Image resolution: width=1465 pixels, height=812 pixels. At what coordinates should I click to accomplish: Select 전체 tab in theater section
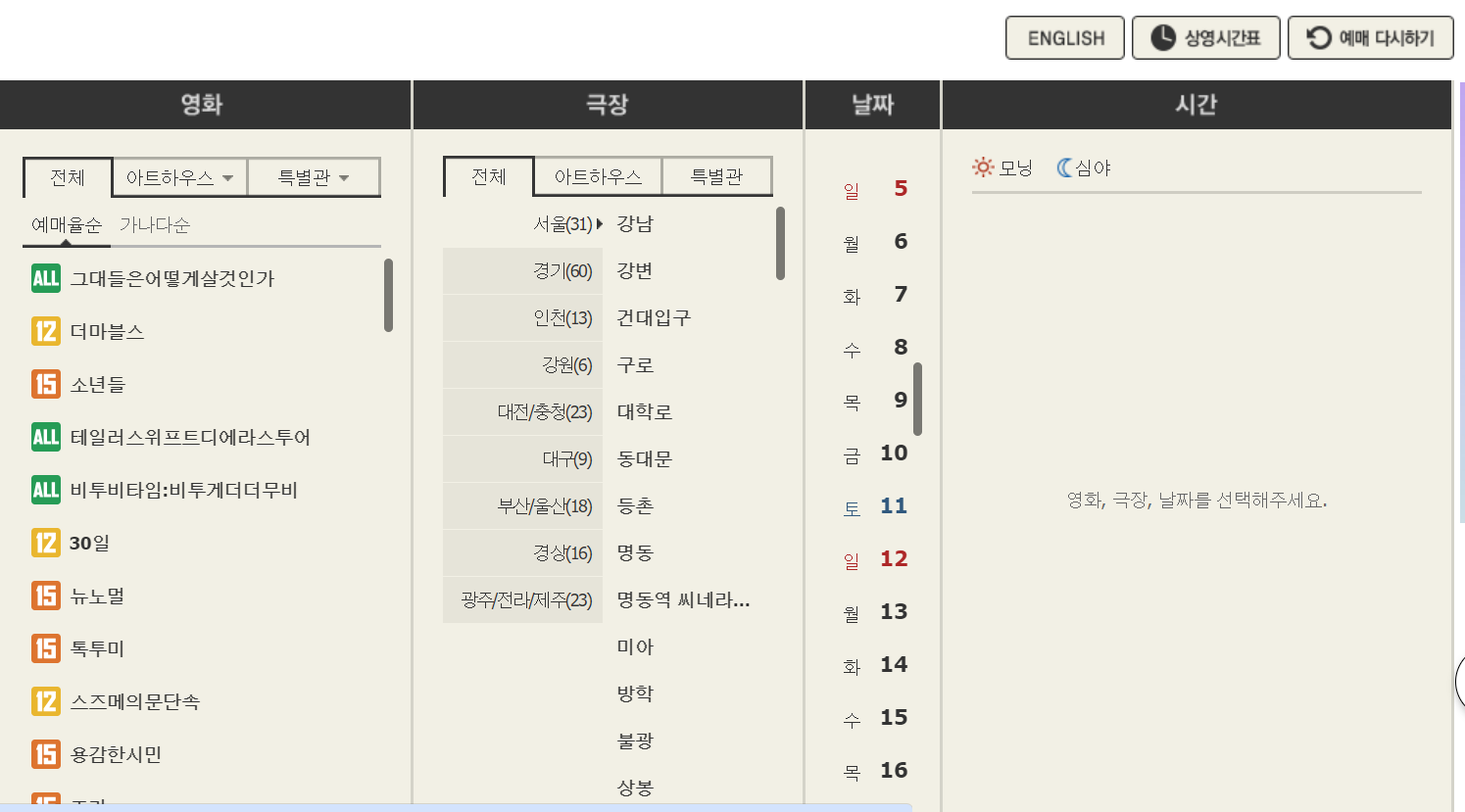click(x=489, y=176)
